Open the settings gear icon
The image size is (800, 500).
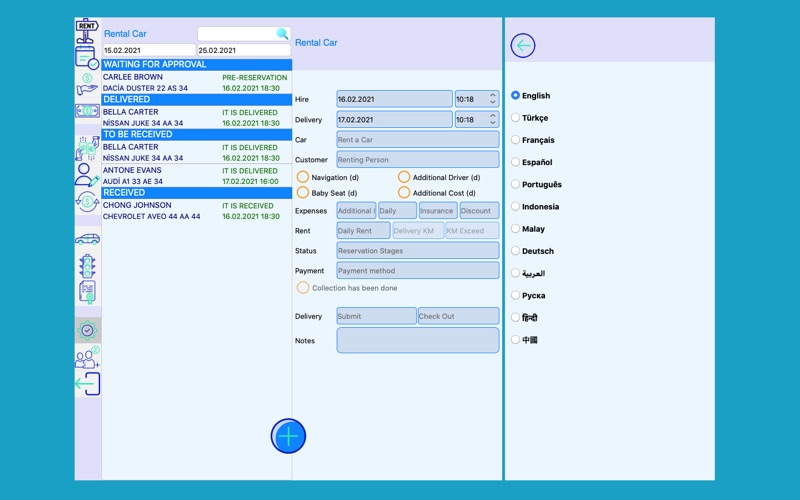point(87,331)
